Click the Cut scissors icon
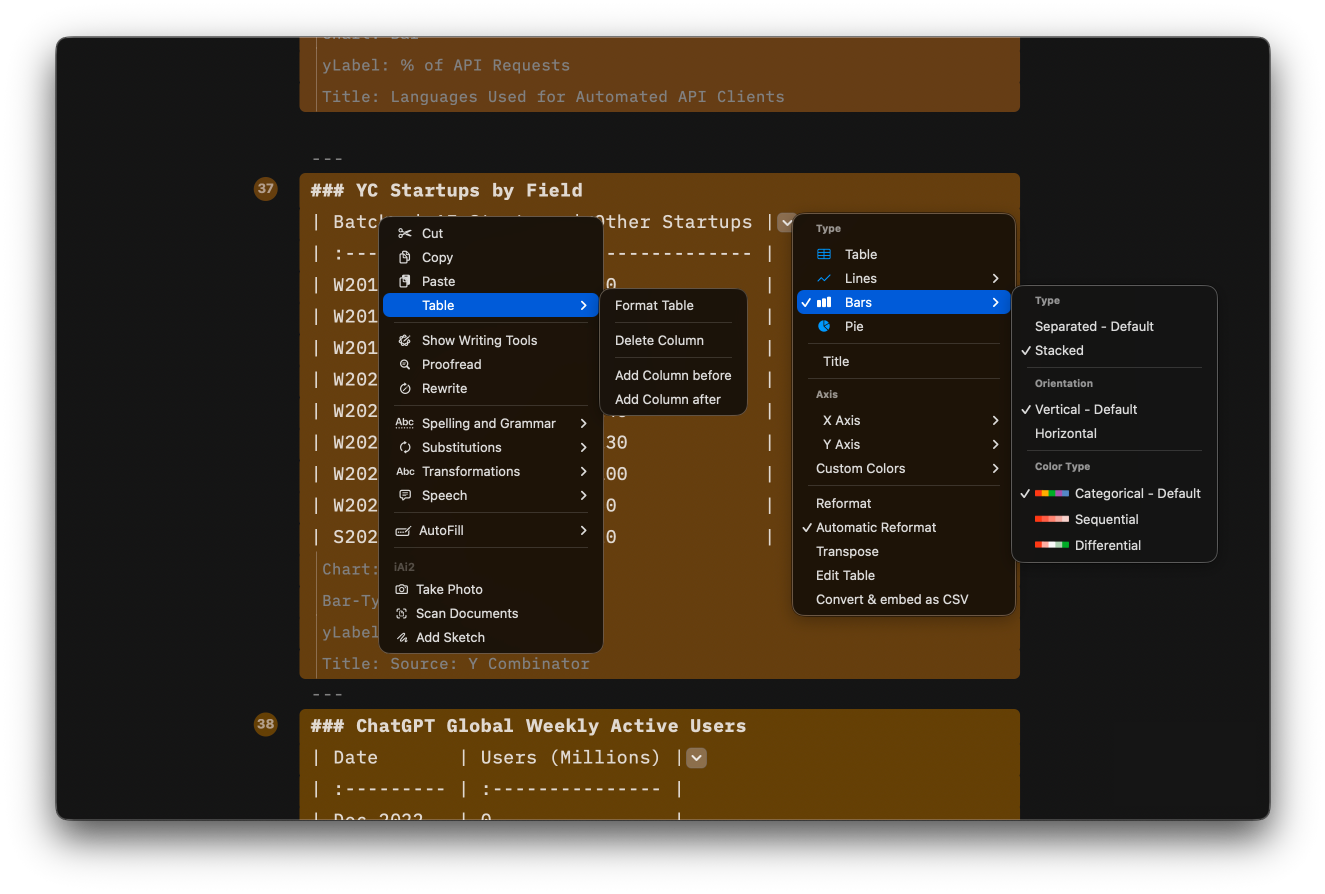This screenshot has width=1325, height=894. click(404, 233)
